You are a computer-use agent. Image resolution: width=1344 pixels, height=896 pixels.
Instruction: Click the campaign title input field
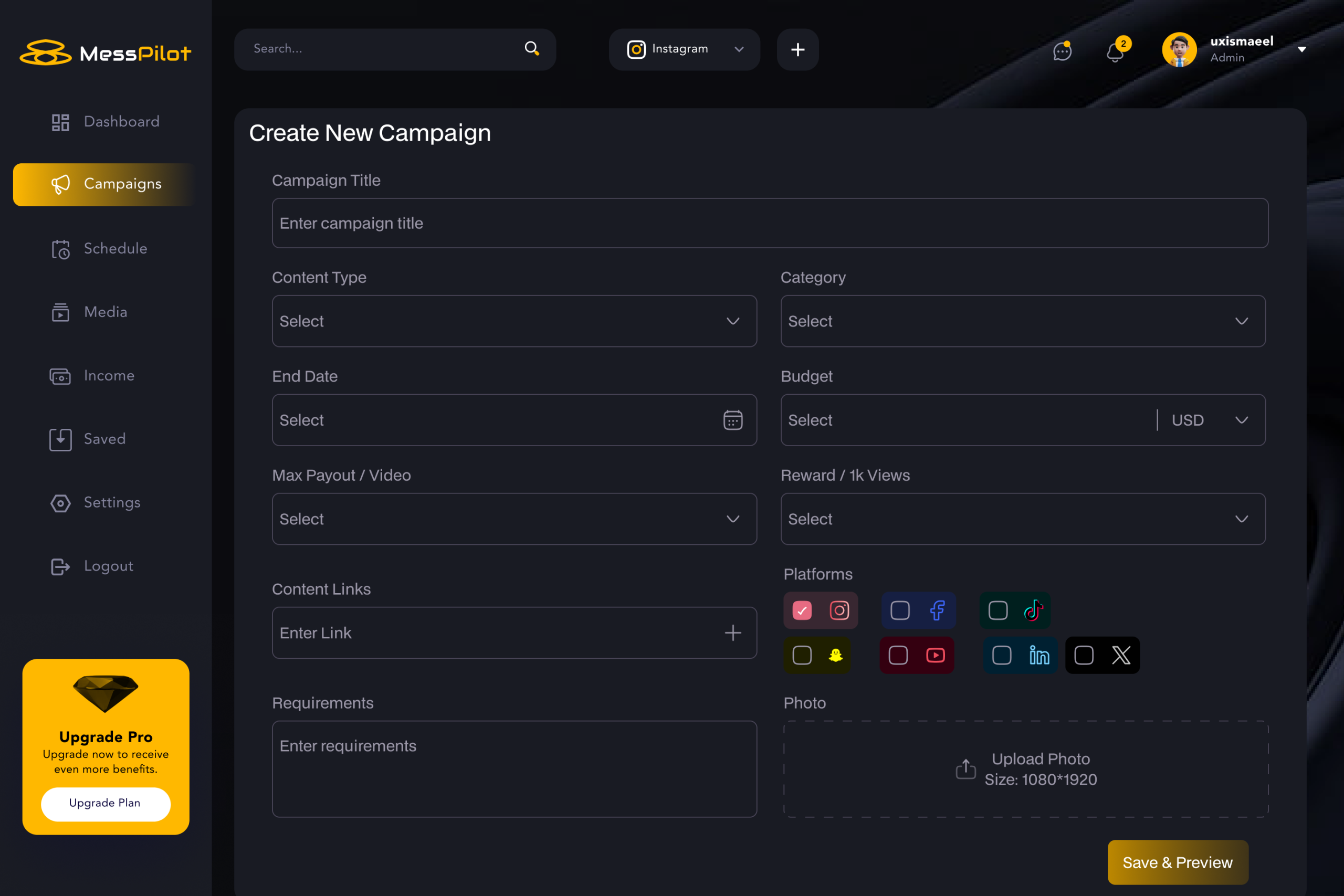click(x=770, y=223)
